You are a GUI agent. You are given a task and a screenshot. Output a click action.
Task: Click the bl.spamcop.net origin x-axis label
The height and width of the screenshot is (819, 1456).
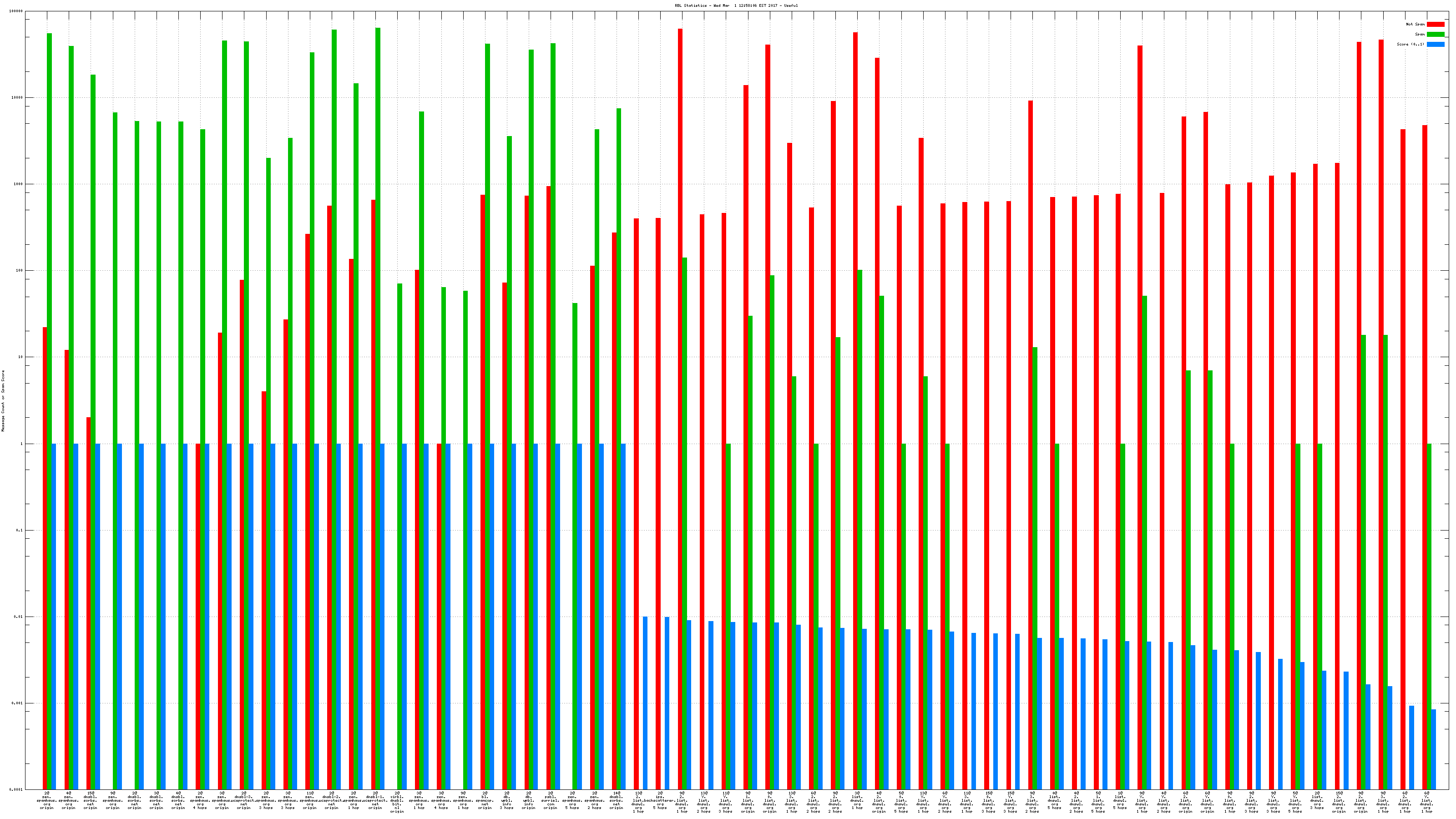(485, 800)
